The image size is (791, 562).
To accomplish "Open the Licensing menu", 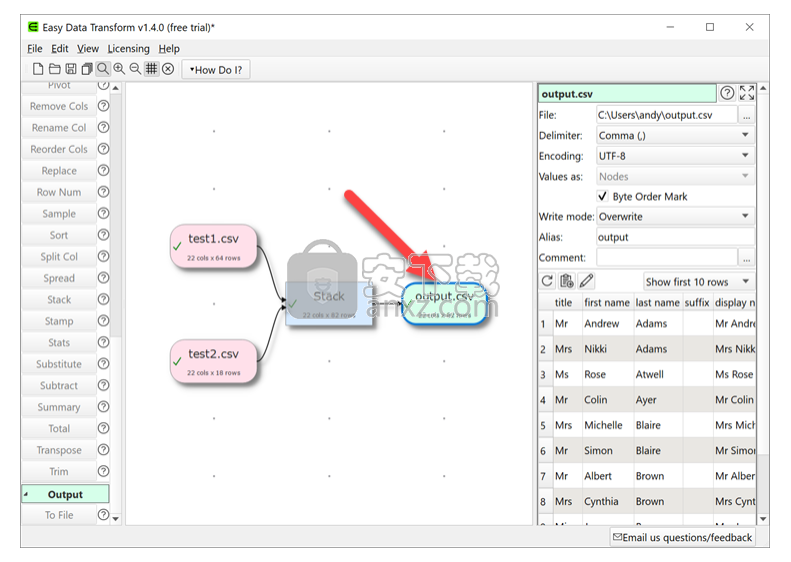I will [x=129, y=48].
